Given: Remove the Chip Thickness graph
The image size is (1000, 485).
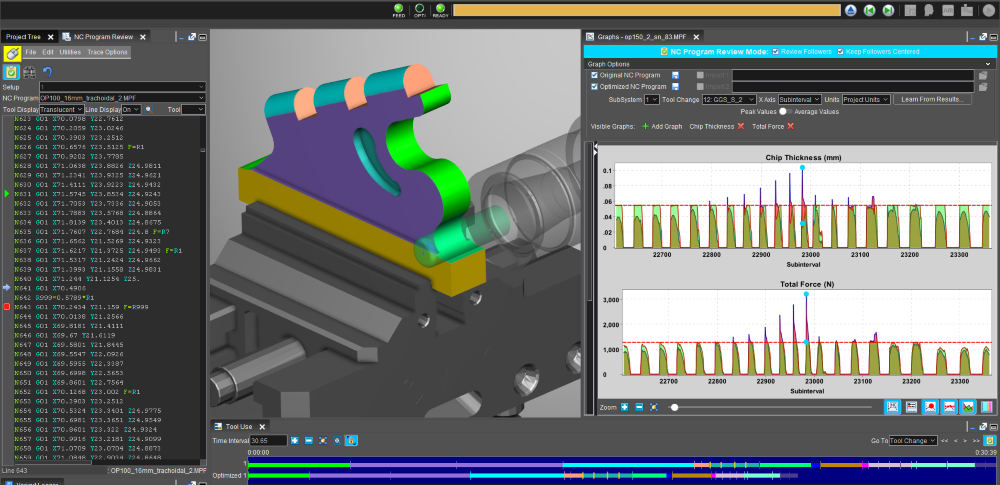Looking at the screenshot, I should [741, 126].
